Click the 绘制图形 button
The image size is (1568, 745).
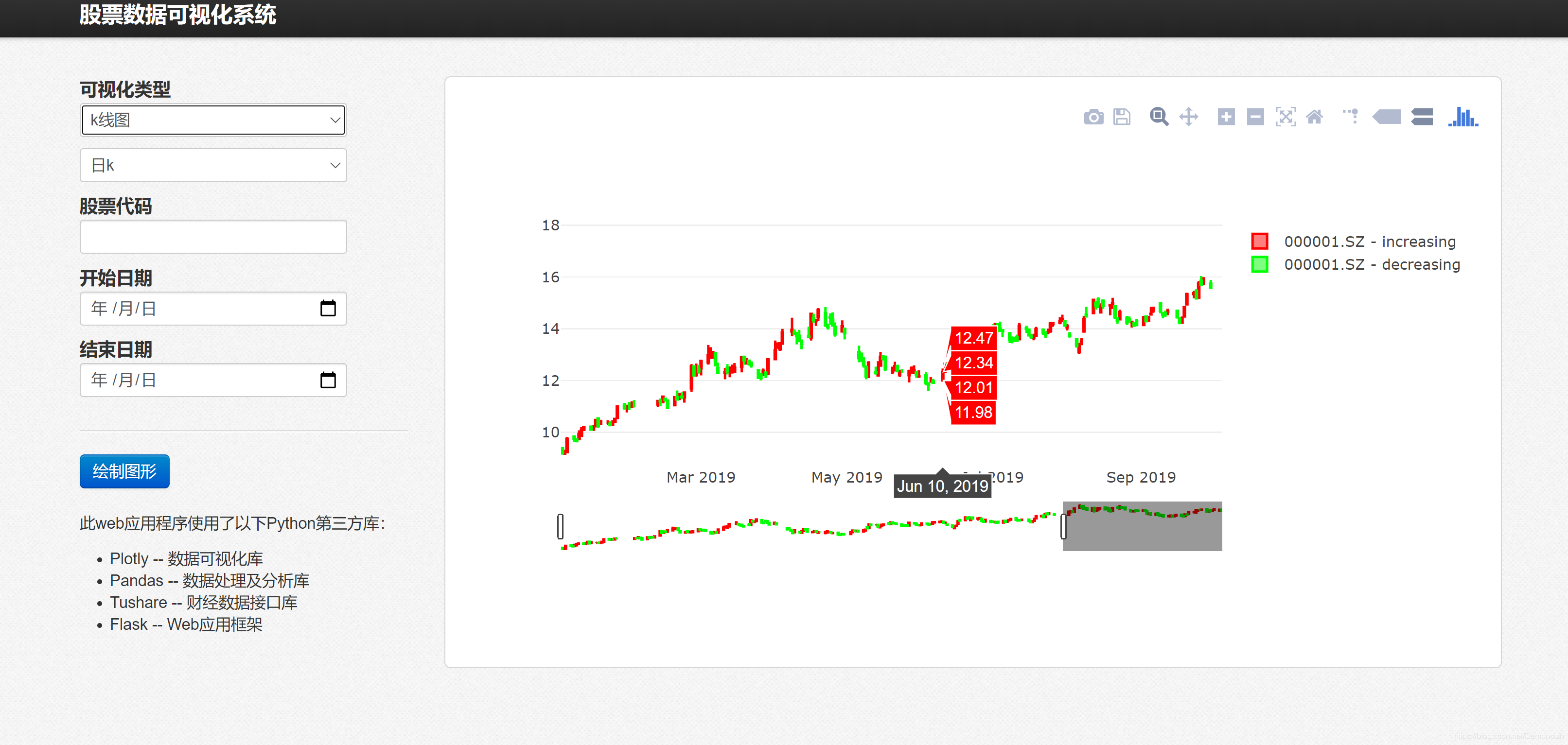tap(125, 471)
